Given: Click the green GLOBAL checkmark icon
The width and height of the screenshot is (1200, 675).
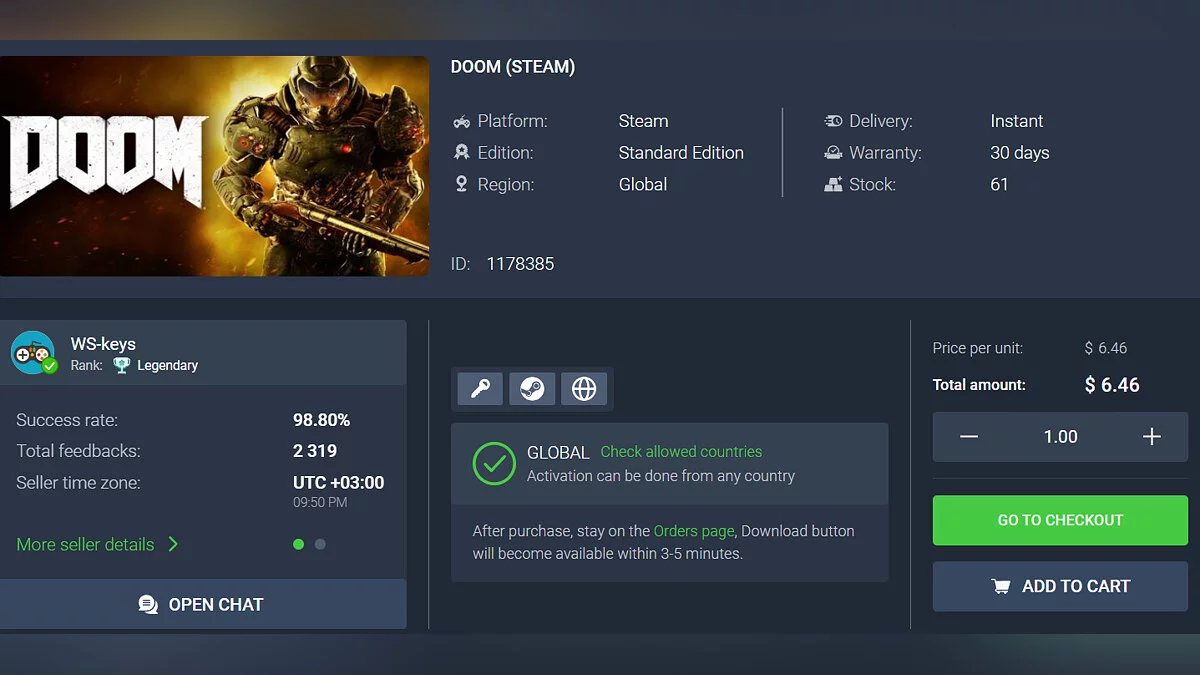Looking at the screenshot, I should (493, 463).
